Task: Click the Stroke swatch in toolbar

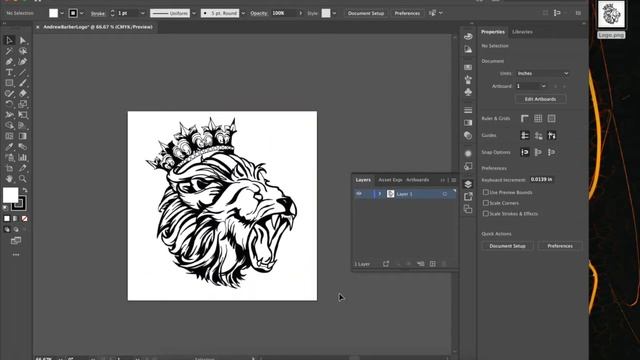Action: click(x=19, y=203)
